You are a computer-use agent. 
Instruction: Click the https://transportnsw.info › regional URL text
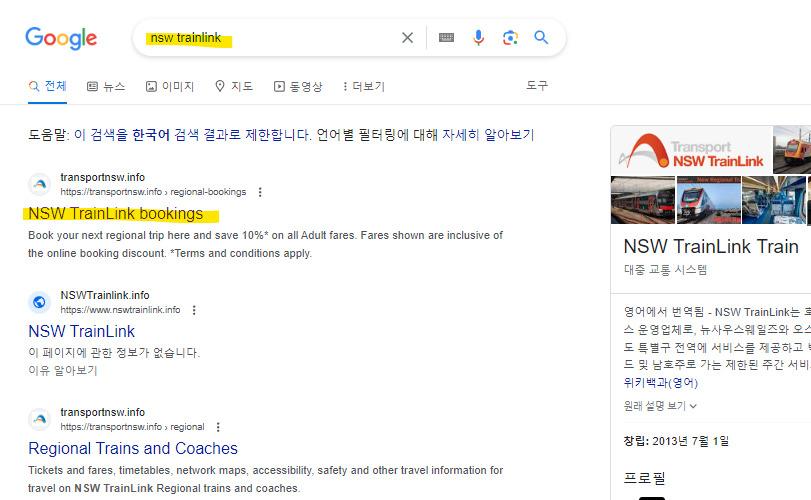132,427
